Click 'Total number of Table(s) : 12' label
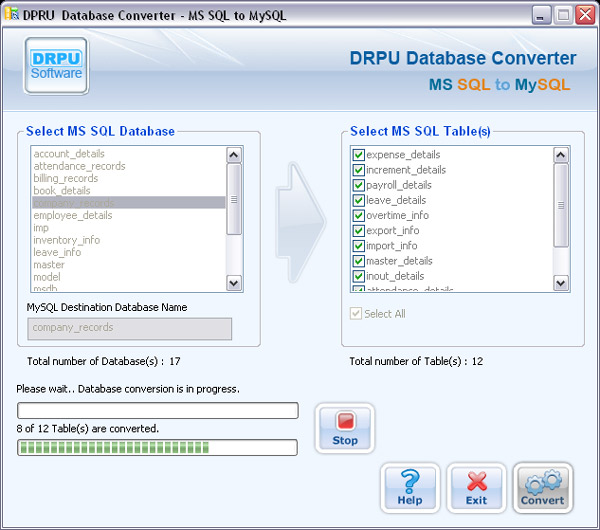This screenshot has height=530, width=600. tap(416, 361)
